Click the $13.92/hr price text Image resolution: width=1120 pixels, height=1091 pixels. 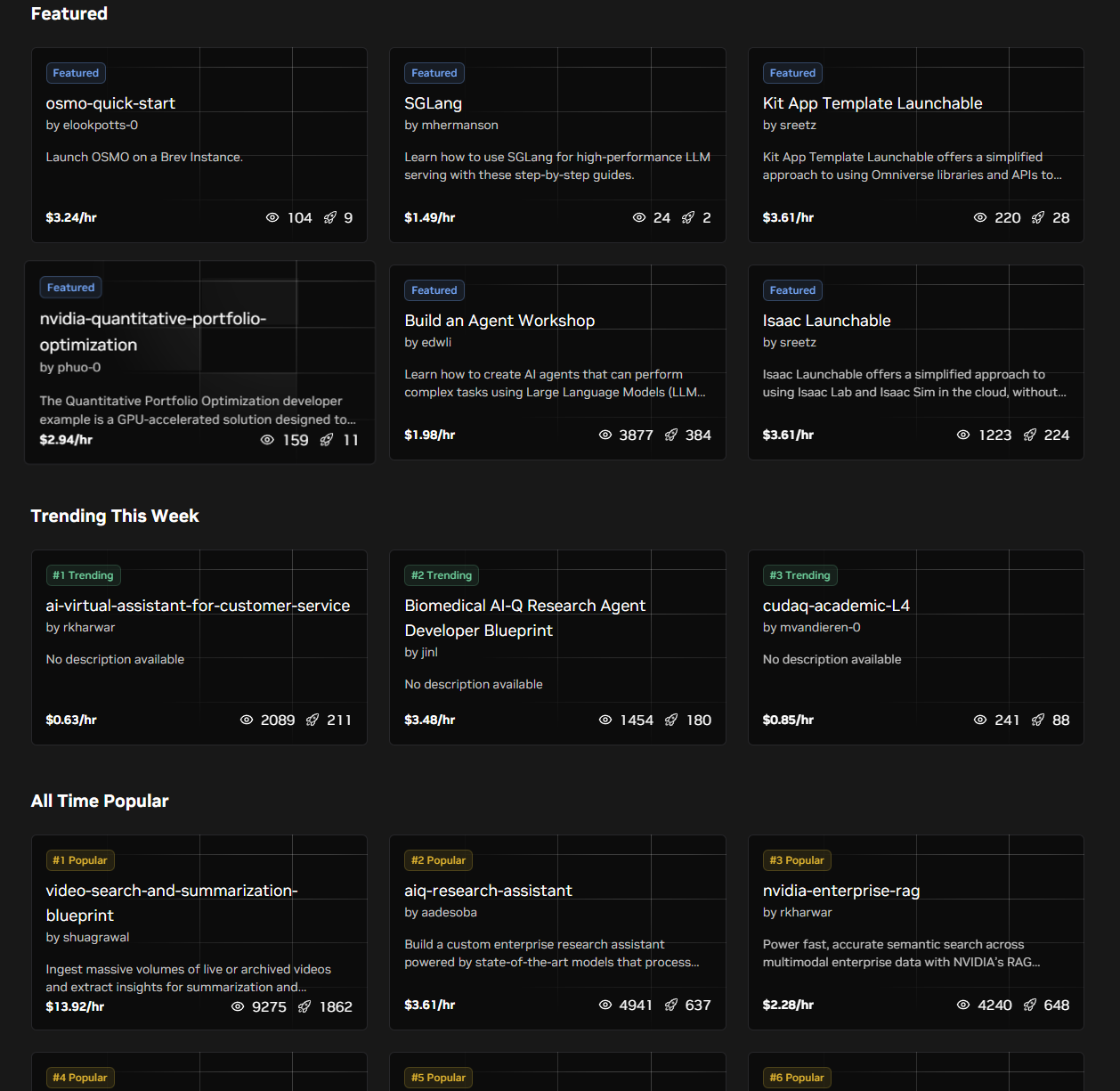pos(75,1006)
